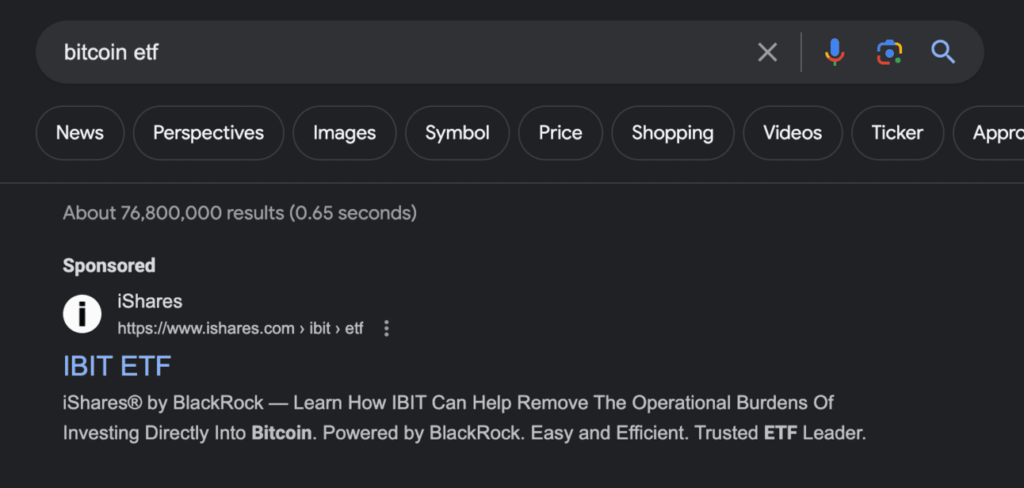Screen dimensions: 1024x488
Task: Click the magnifying glass search icon
Action: click(x=943, y=53)
